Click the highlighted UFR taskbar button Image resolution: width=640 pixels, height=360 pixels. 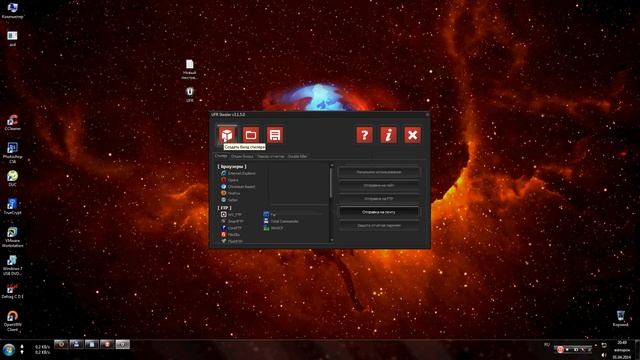(x=122, y=344)
